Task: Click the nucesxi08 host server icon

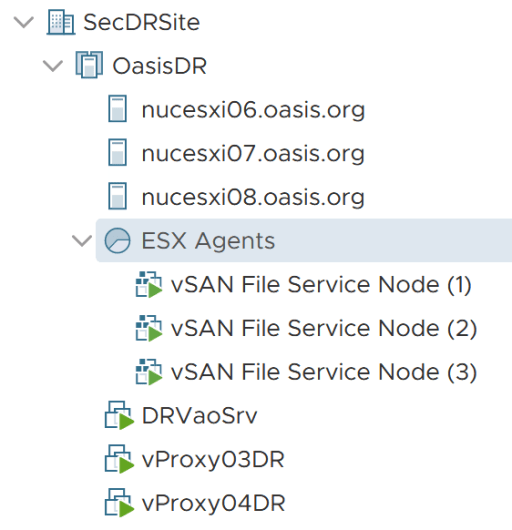Action: [x=117, y=196]
